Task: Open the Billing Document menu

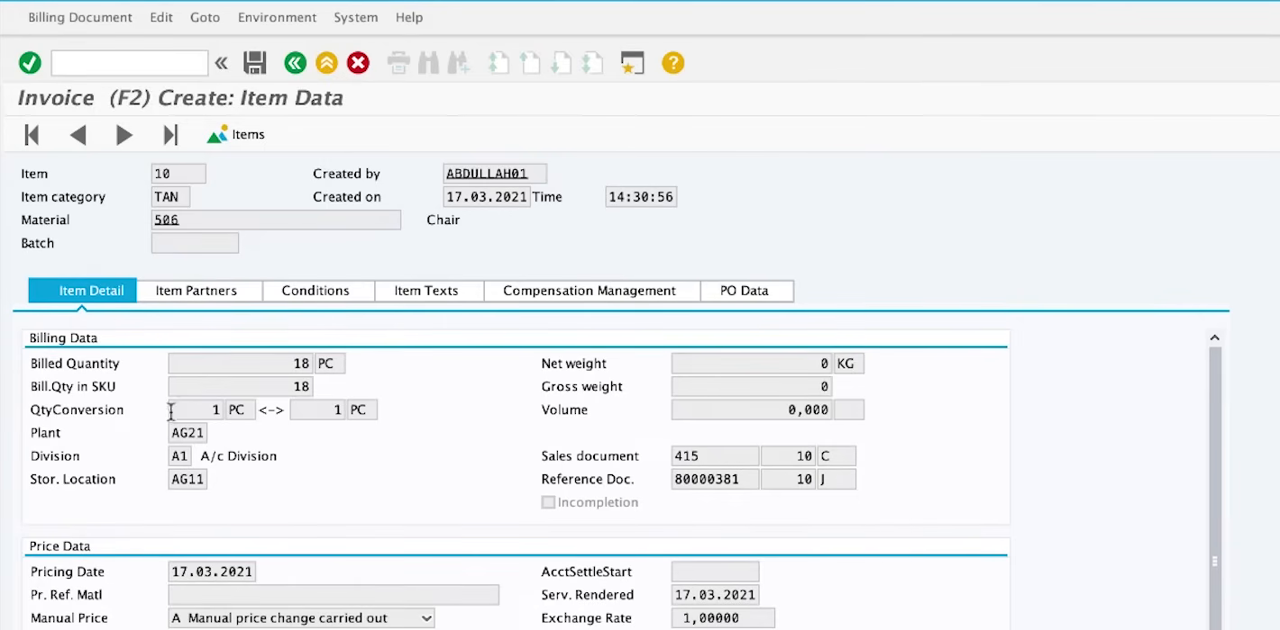Action: [x=80, y=17]
